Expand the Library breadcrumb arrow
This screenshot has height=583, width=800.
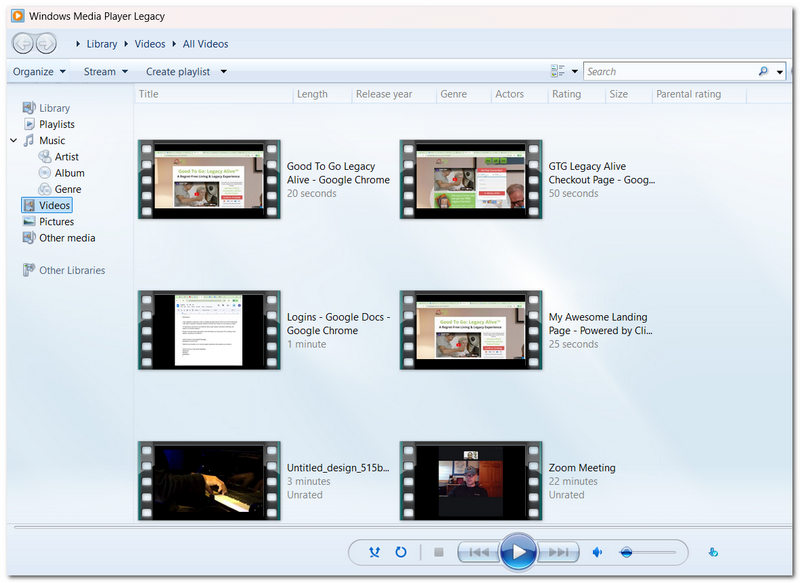78,44
